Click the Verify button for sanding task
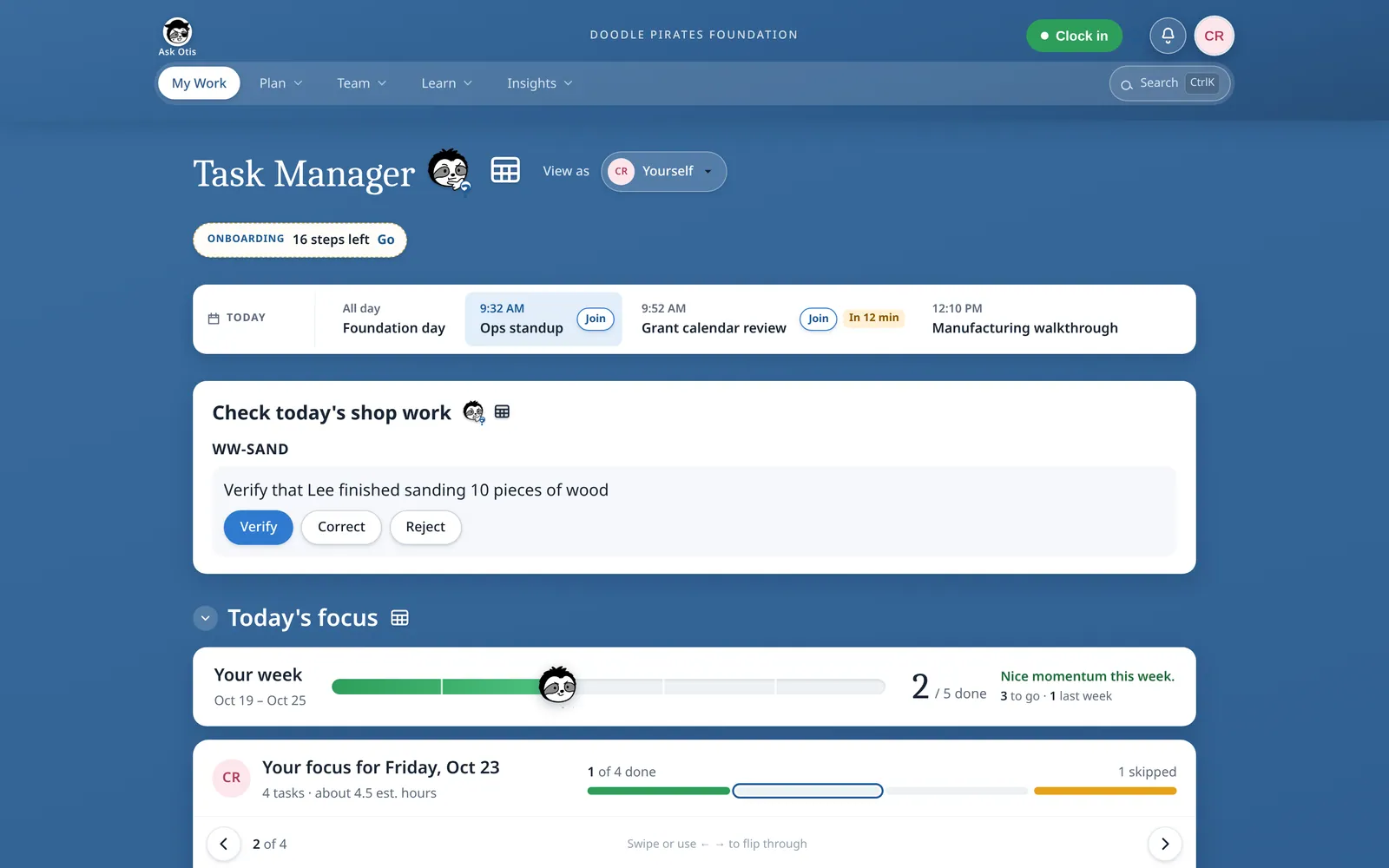 tap(259, 527)
